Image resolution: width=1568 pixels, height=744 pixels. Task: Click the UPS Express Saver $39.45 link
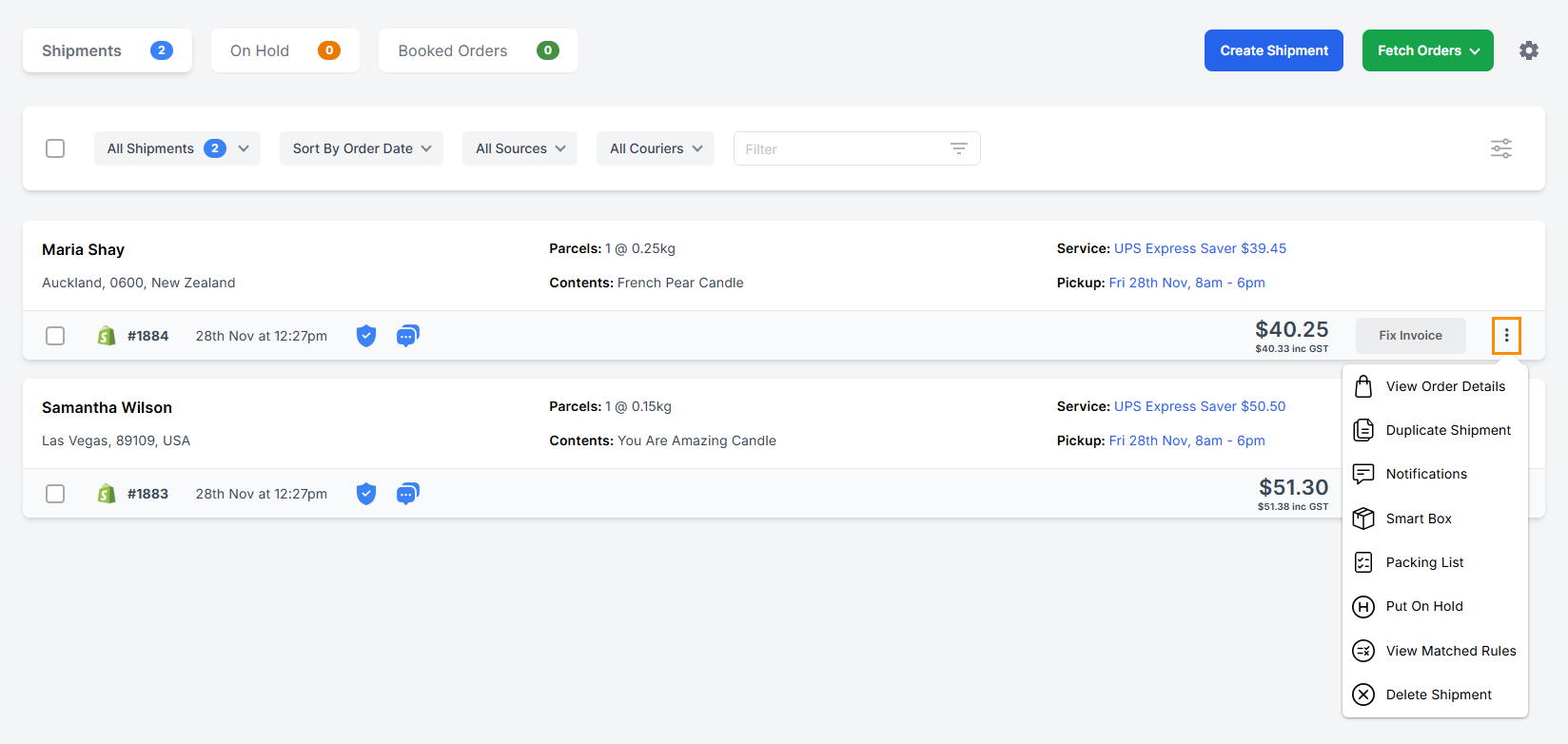tap(1200, 248)
